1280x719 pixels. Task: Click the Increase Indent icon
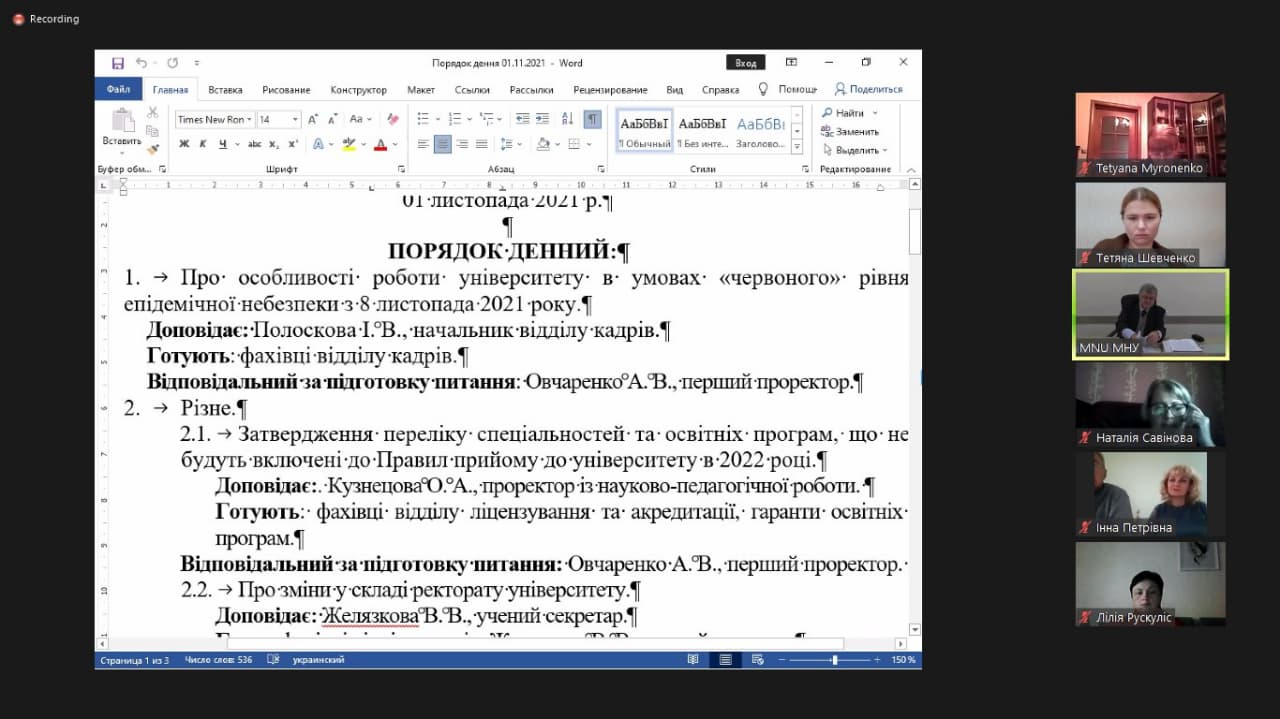pos(543,119)
